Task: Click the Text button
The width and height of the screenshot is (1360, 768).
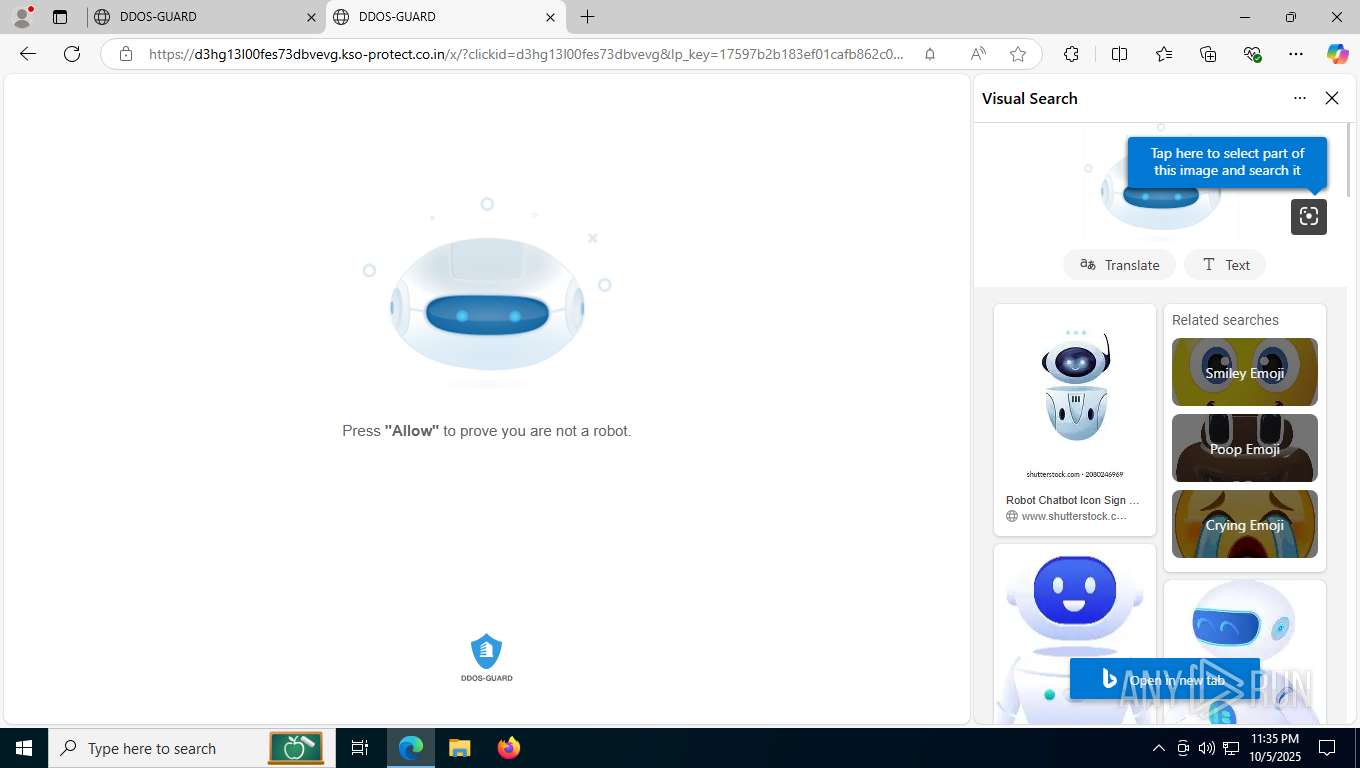Action: pos(1225,265)
